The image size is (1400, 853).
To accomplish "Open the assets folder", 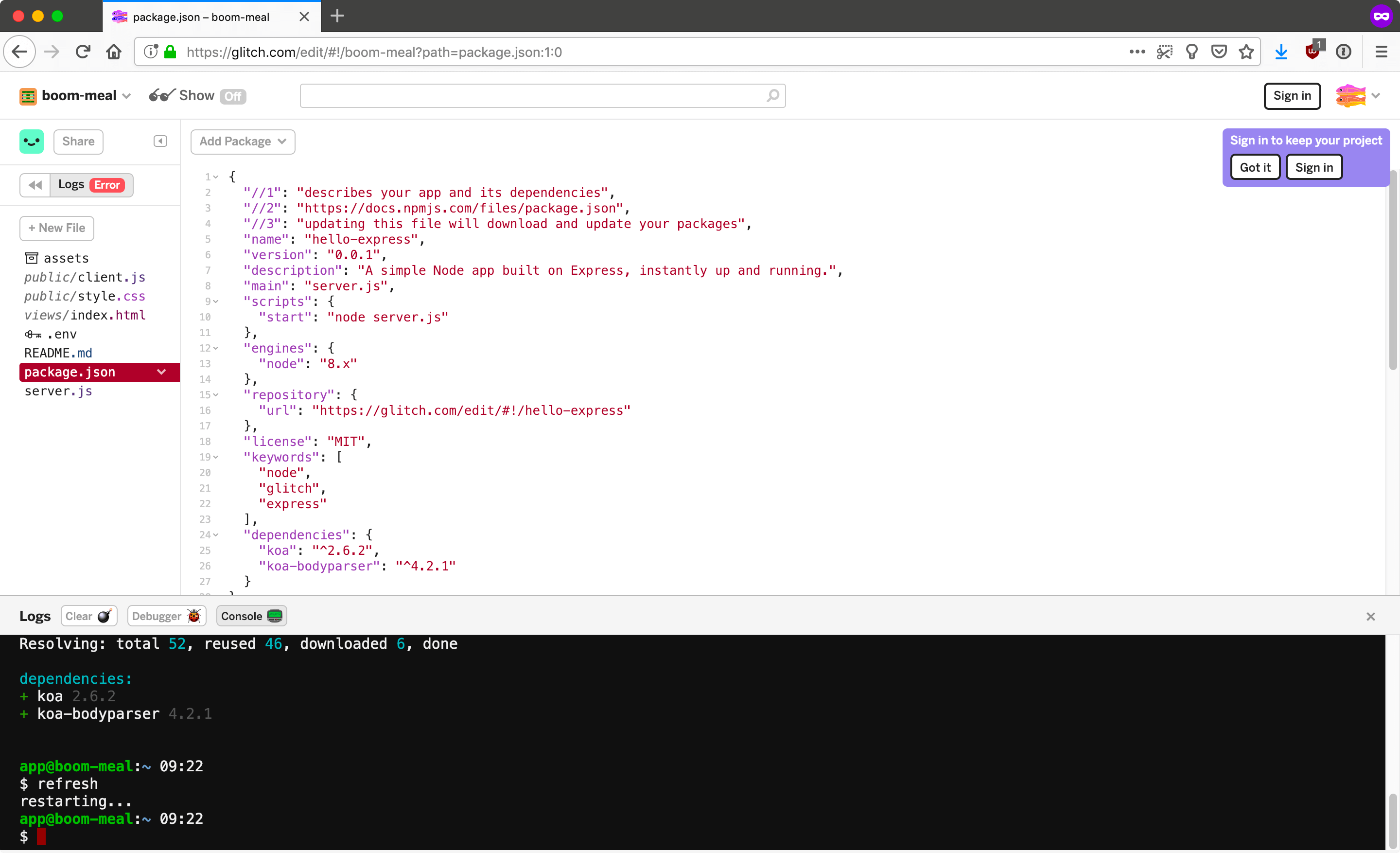I will tap(57, 258).
